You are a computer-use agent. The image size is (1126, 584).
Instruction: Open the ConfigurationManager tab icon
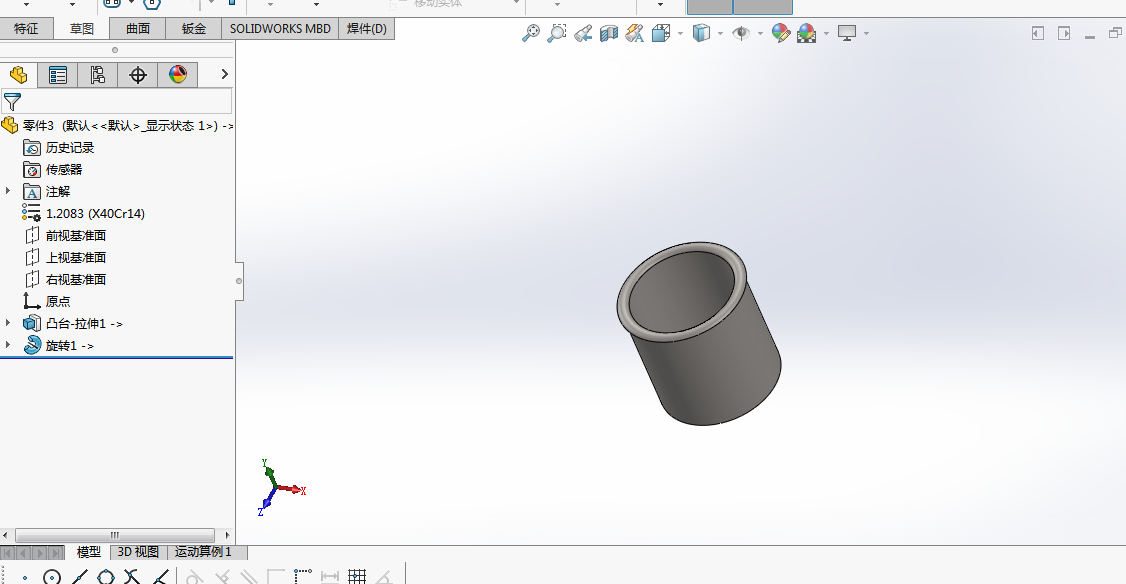[98, 75]
